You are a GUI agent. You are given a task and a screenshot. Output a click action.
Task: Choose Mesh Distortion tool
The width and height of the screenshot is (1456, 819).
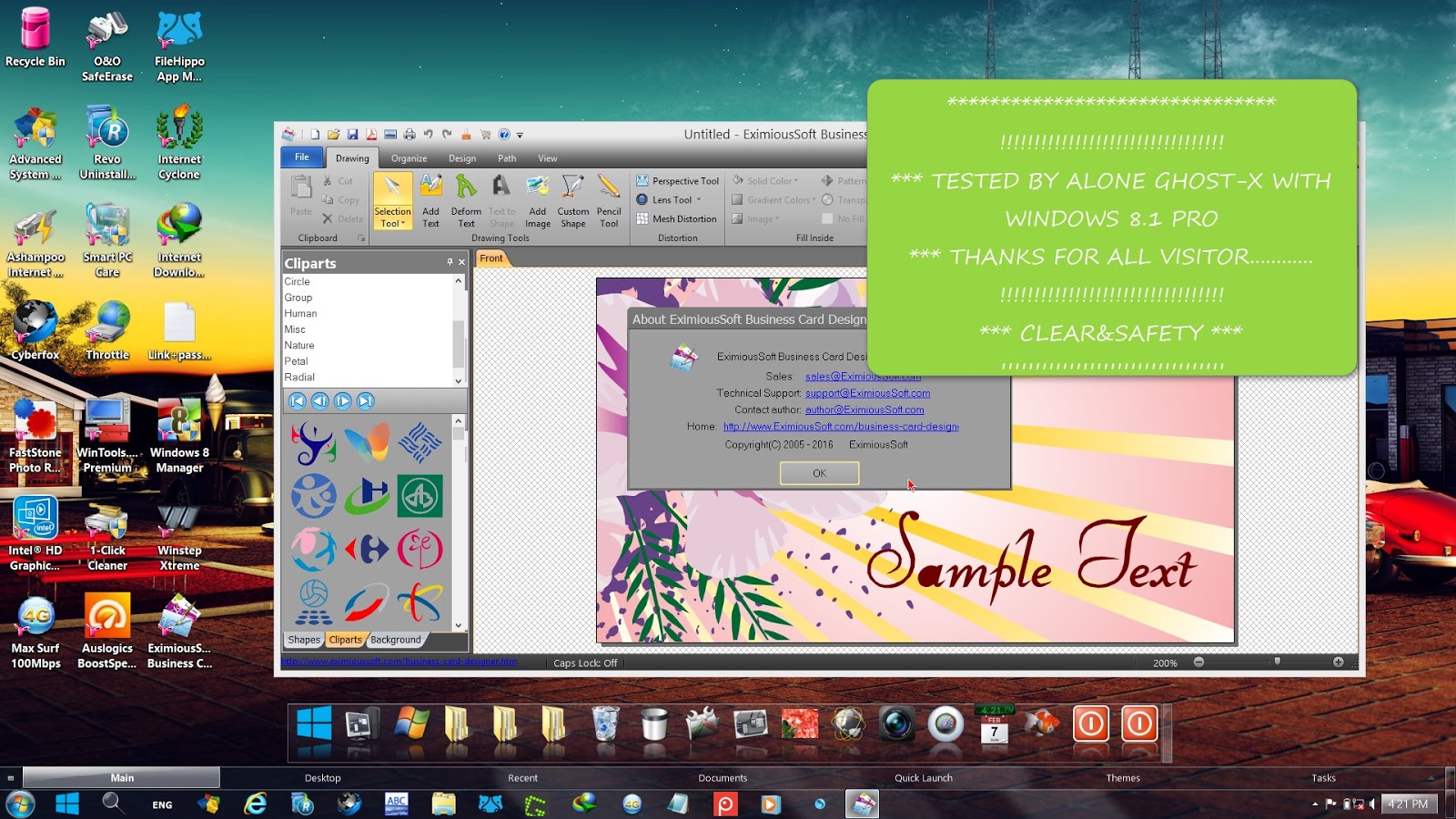pos(676,219)
